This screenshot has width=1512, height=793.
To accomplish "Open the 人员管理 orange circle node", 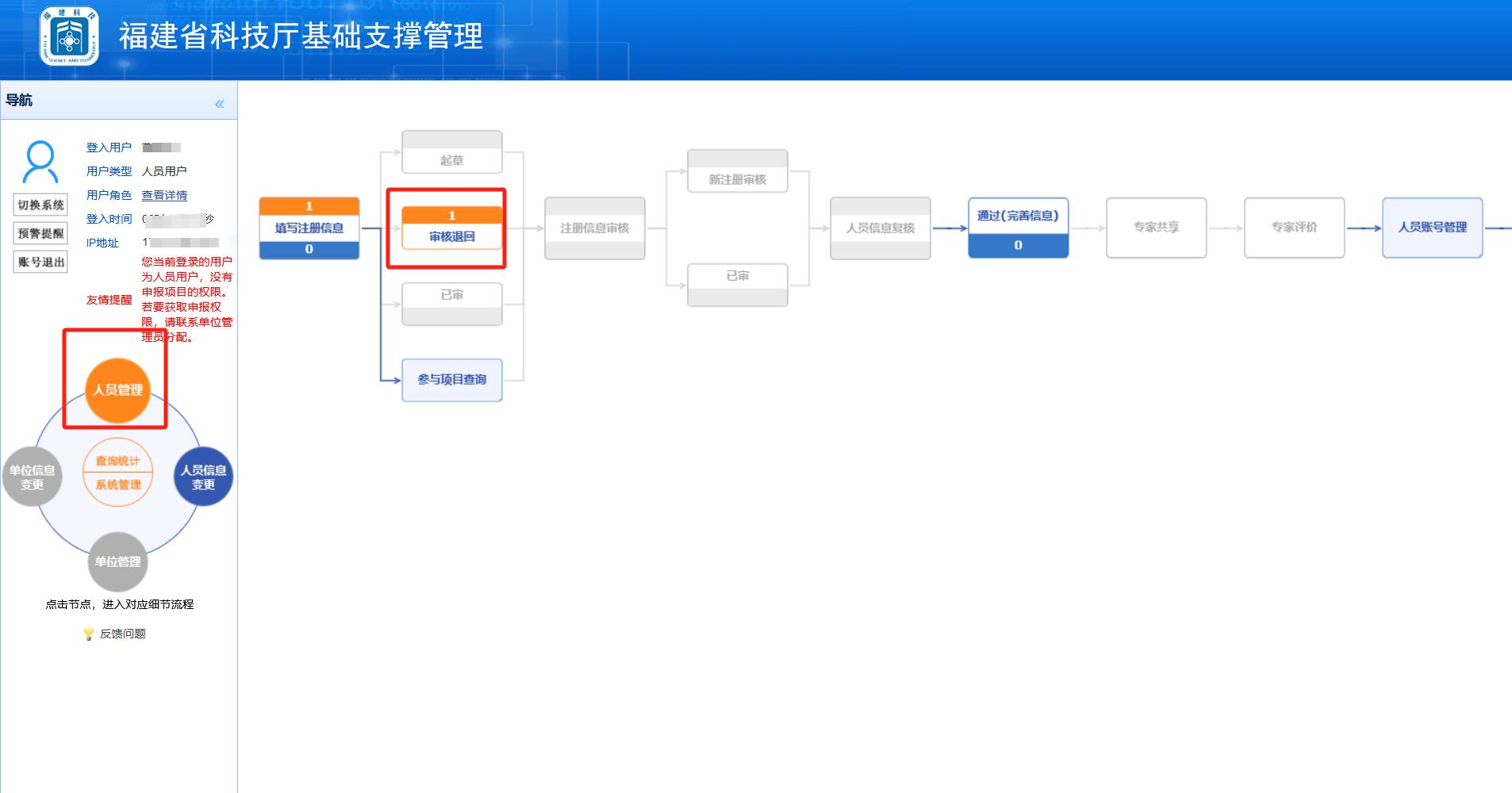I will click(118, 390).
